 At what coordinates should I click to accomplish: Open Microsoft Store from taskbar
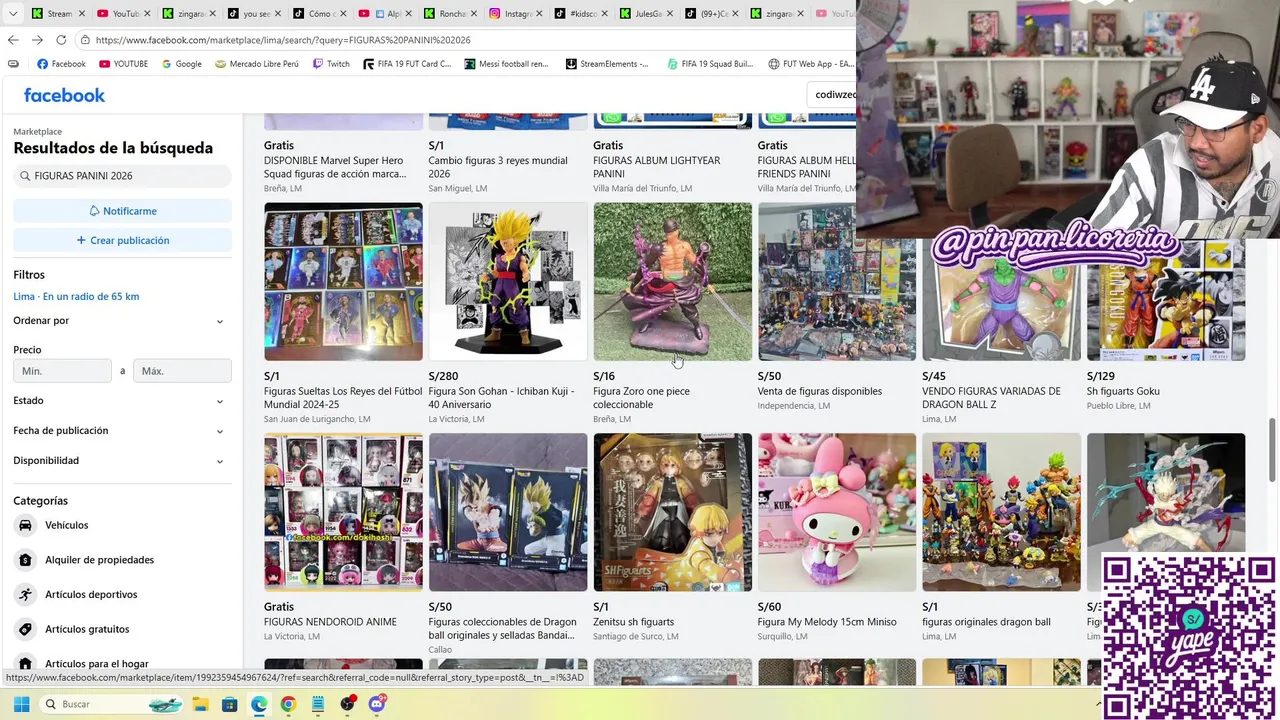229,704
